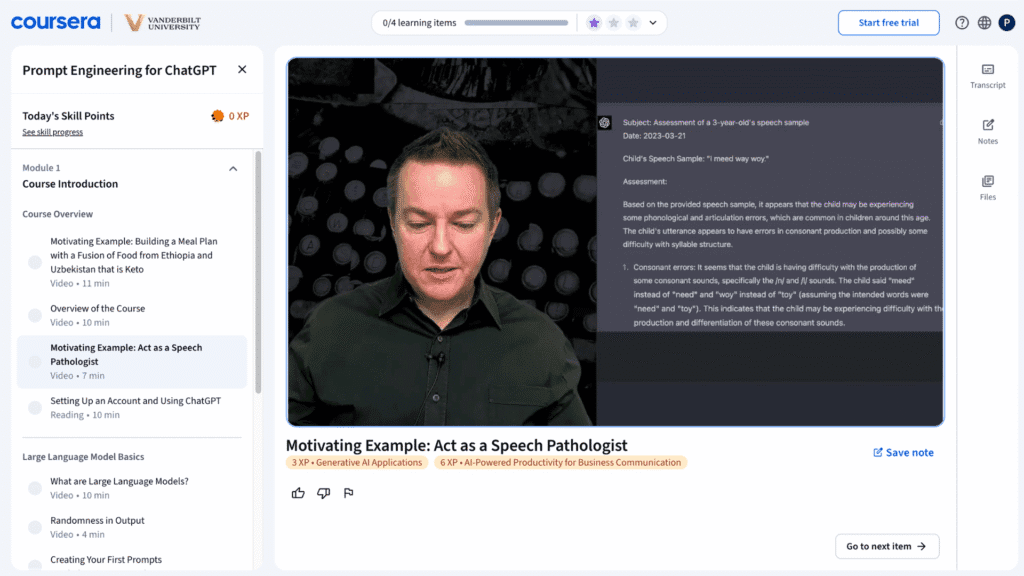1024x576 pixels.
Task: Open the help question mark icon
Action: (x=961, y=23)
